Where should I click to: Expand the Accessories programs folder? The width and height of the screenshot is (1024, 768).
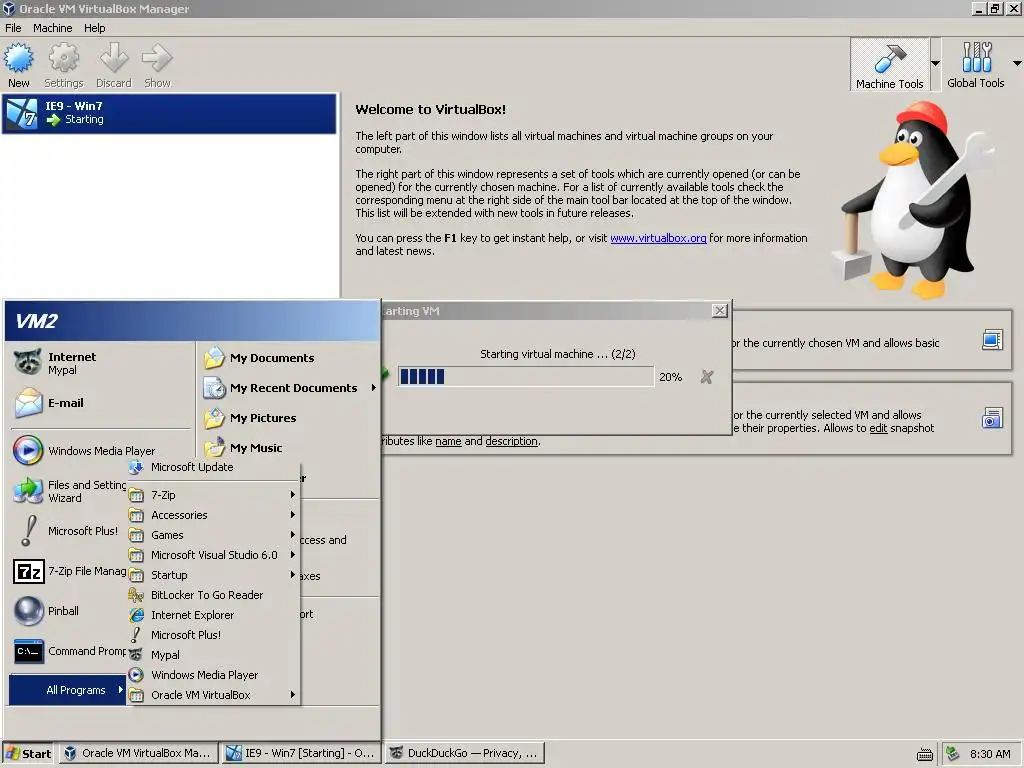[x=214, y=515]
